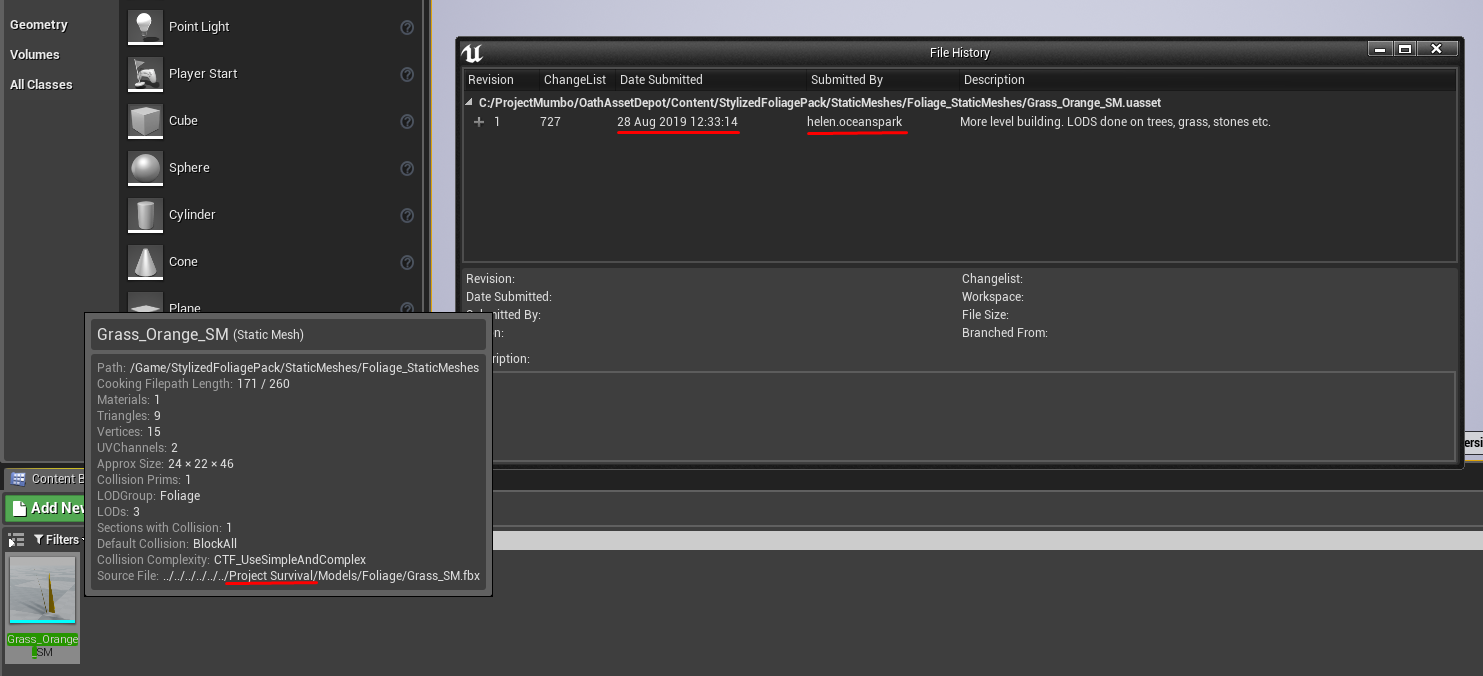Viewport: 1483px width, 676px height.
Task: Choose the Cylinder shape icon
Action: [145, 215]
